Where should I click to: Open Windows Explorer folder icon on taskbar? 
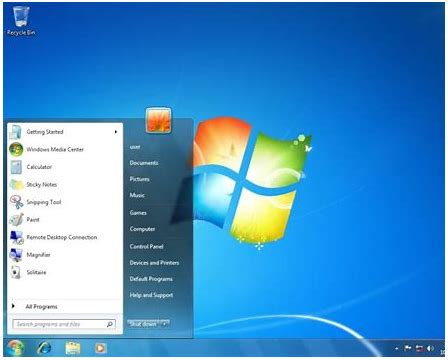point(73,348)
